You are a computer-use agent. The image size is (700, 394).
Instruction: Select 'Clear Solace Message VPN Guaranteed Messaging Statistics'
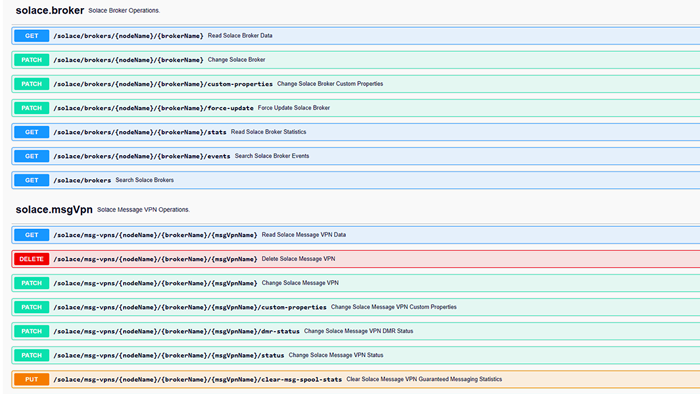coord(424,379)
